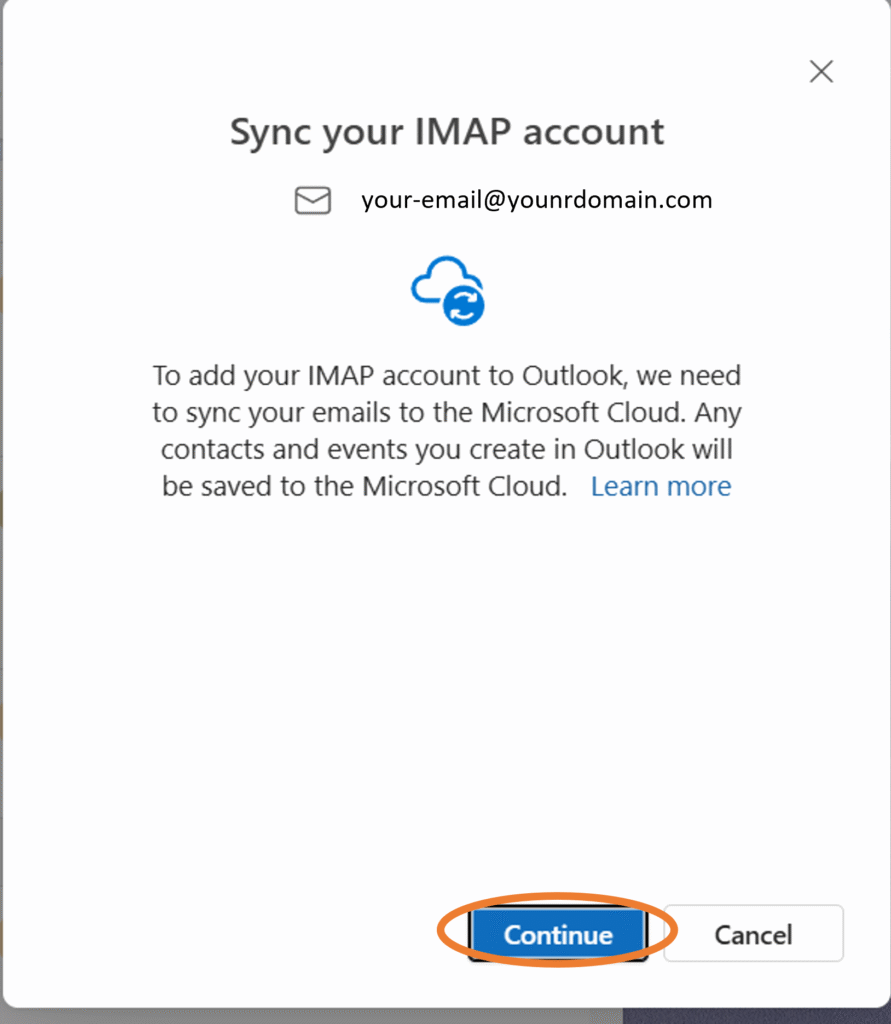Confirm syncing with the Continue button
This screenshot has height=1024, width=891.
558,934
